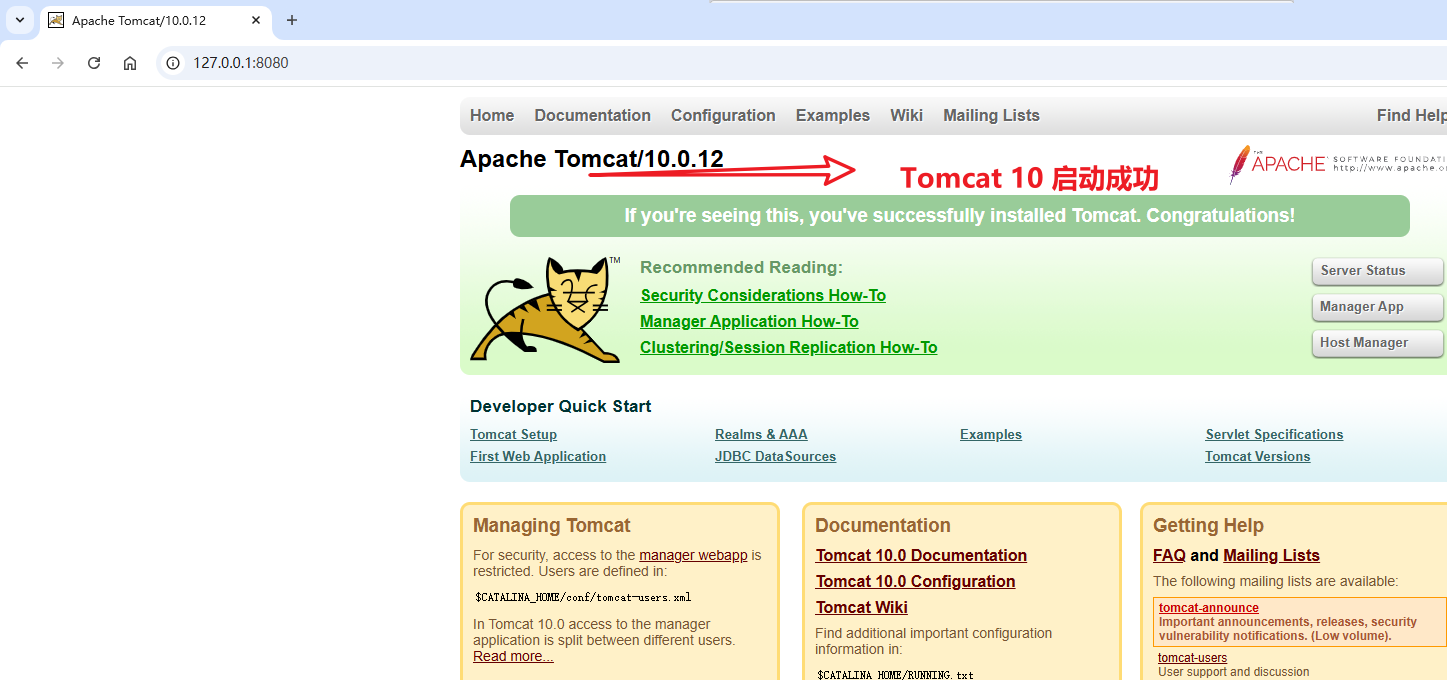Open the Realms & AAA link
This screenshot has height=680, width=1447.
(761, 434)
